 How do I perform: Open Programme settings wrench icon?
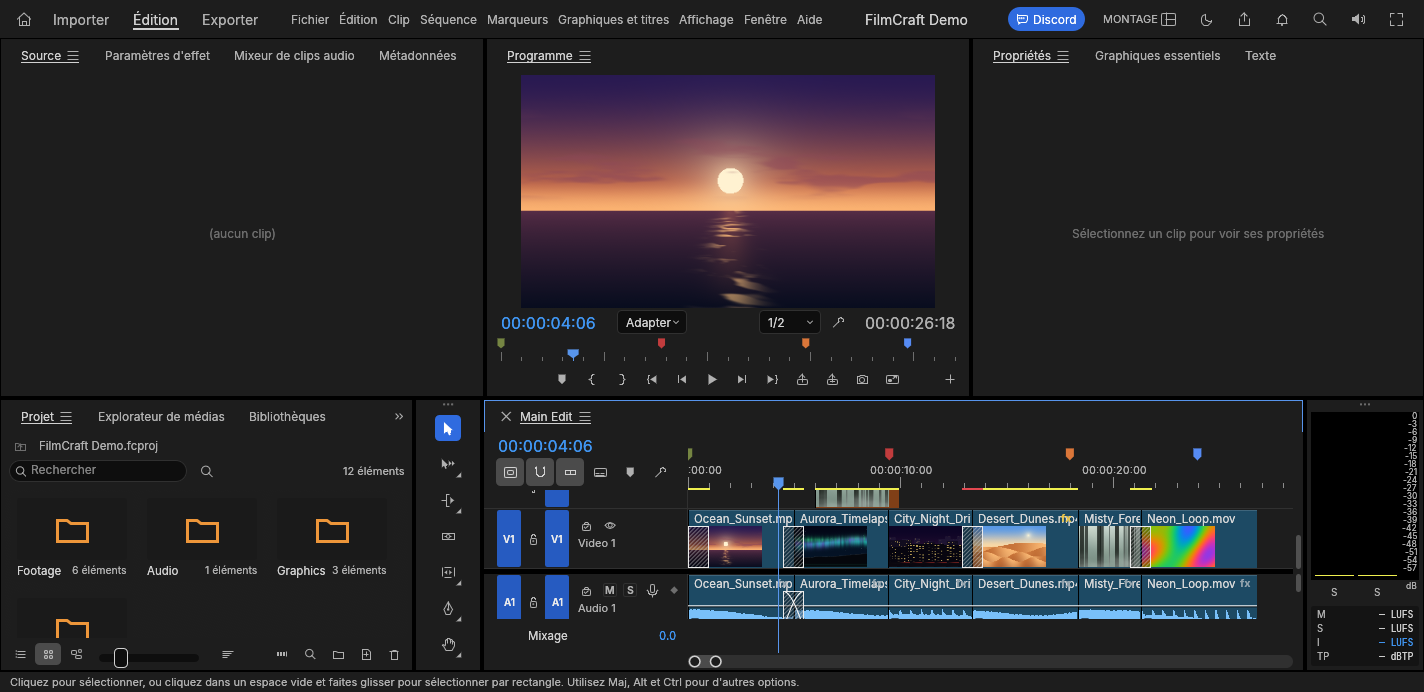[839, 323]
